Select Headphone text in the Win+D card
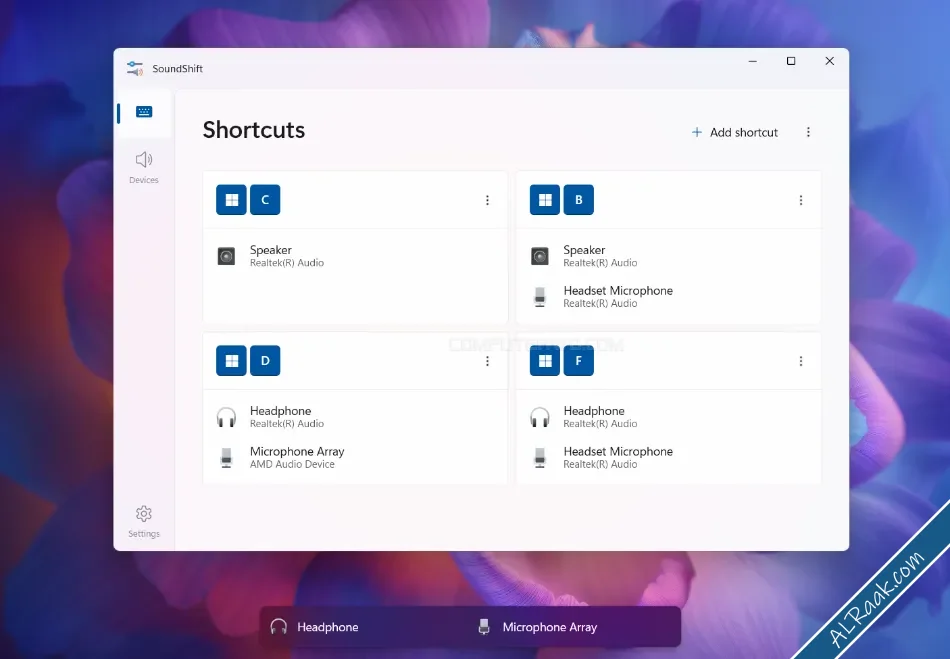The height and width of the screenshot is (659, 950). 281,411
